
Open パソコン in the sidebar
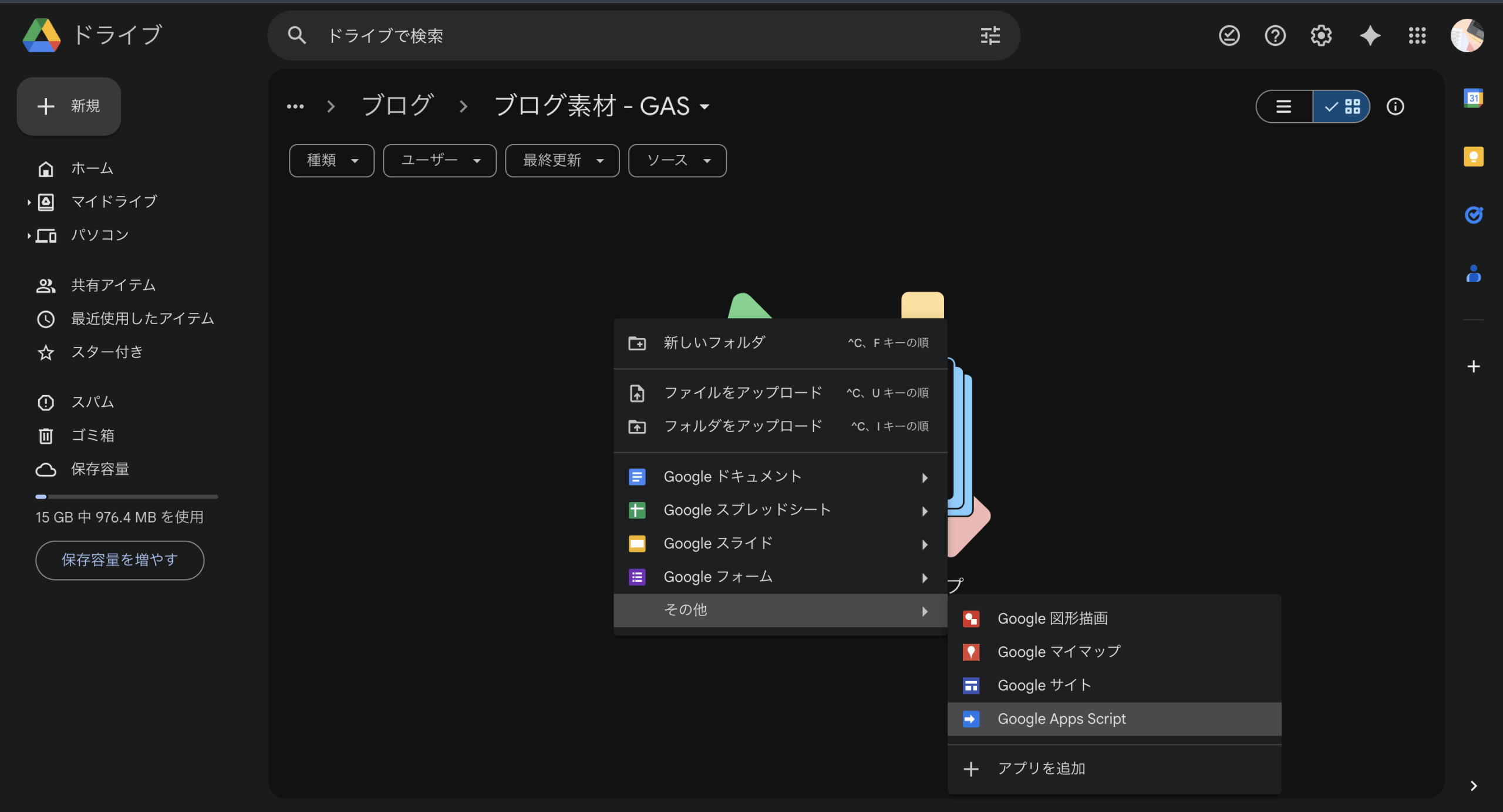click(x=100, y=236)
